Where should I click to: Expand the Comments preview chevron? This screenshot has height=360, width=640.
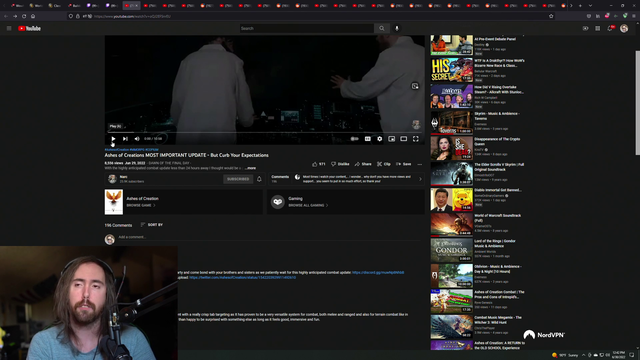point(420,179)
